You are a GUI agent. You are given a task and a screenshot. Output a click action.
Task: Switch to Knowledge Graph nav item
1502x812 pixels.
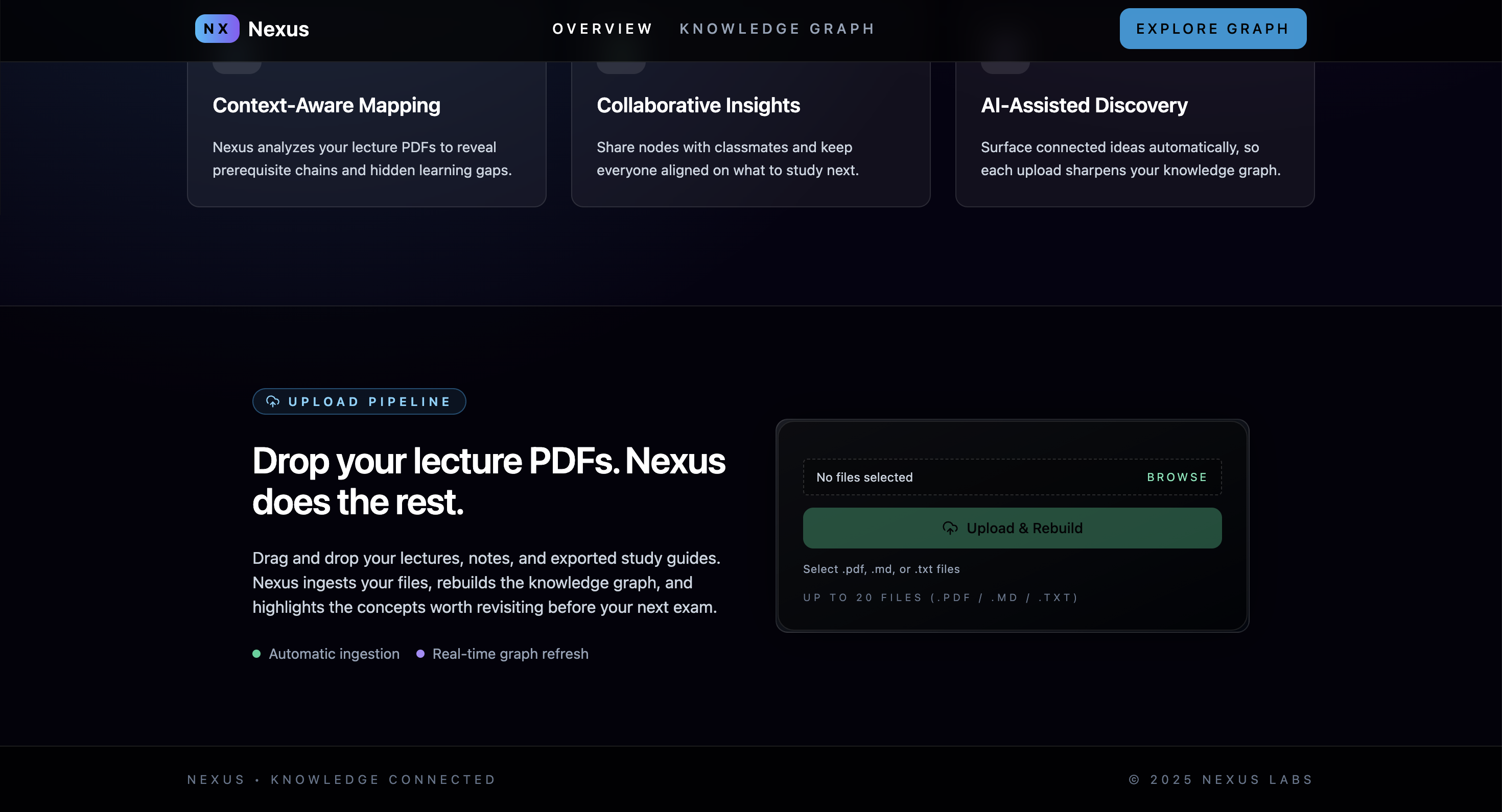pyautogui.click(x=777, y=29)
